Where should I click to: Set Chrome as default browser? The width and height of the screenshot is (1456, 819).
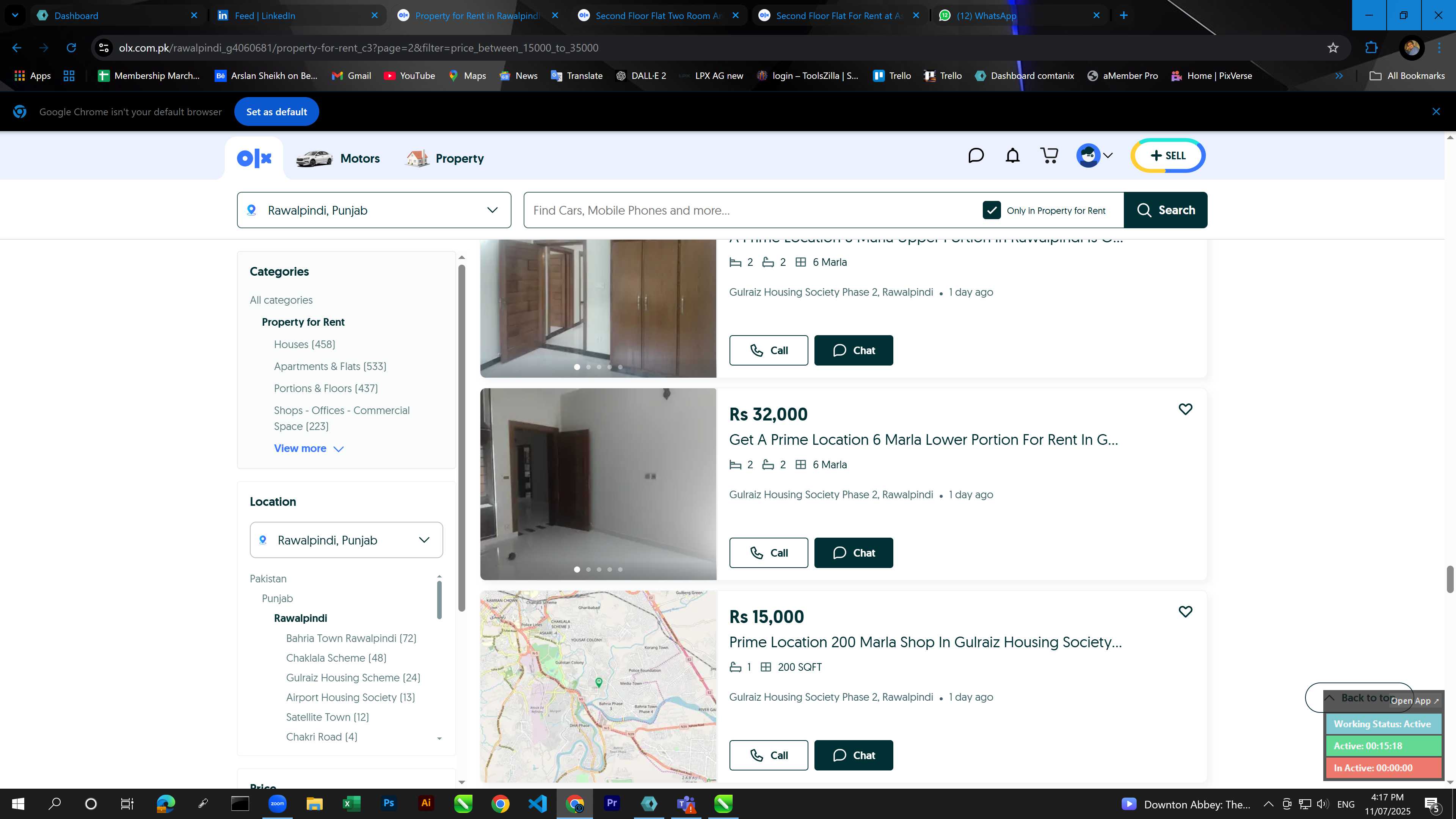tap(276, 112)
